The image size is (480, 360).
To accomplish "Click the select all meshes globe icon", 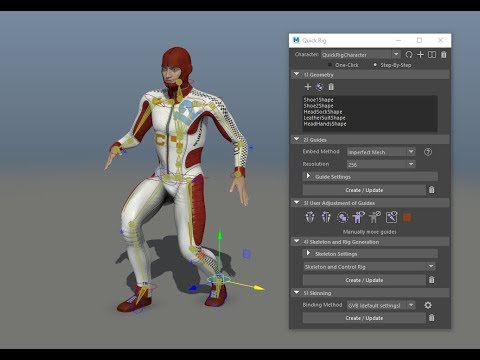I will (x=319, y=87).
